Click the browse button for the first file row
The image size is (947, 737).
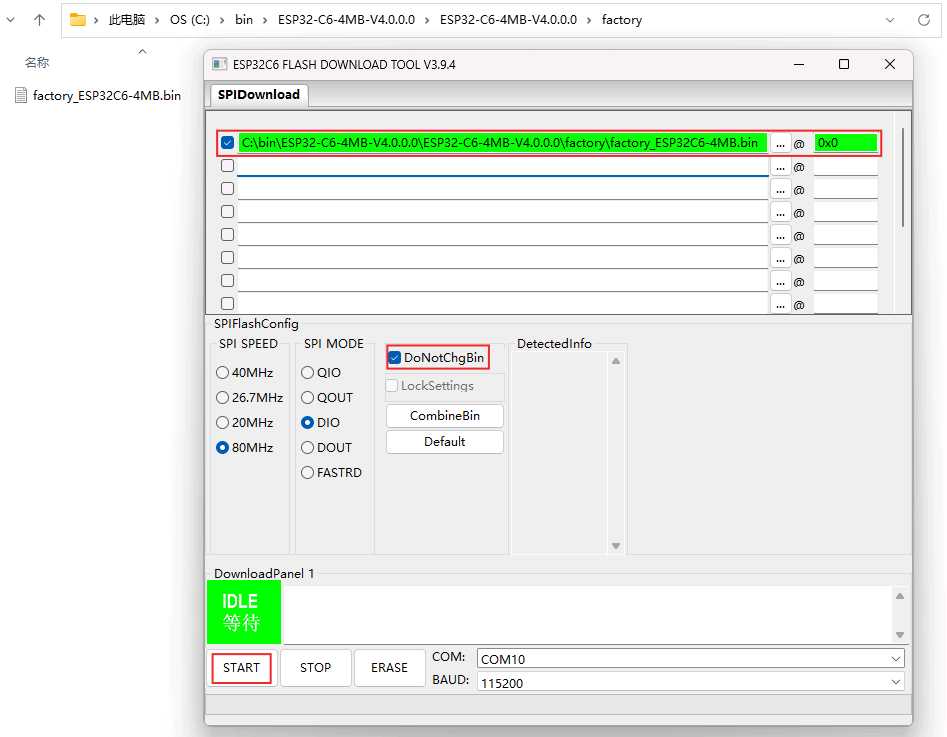780,143
